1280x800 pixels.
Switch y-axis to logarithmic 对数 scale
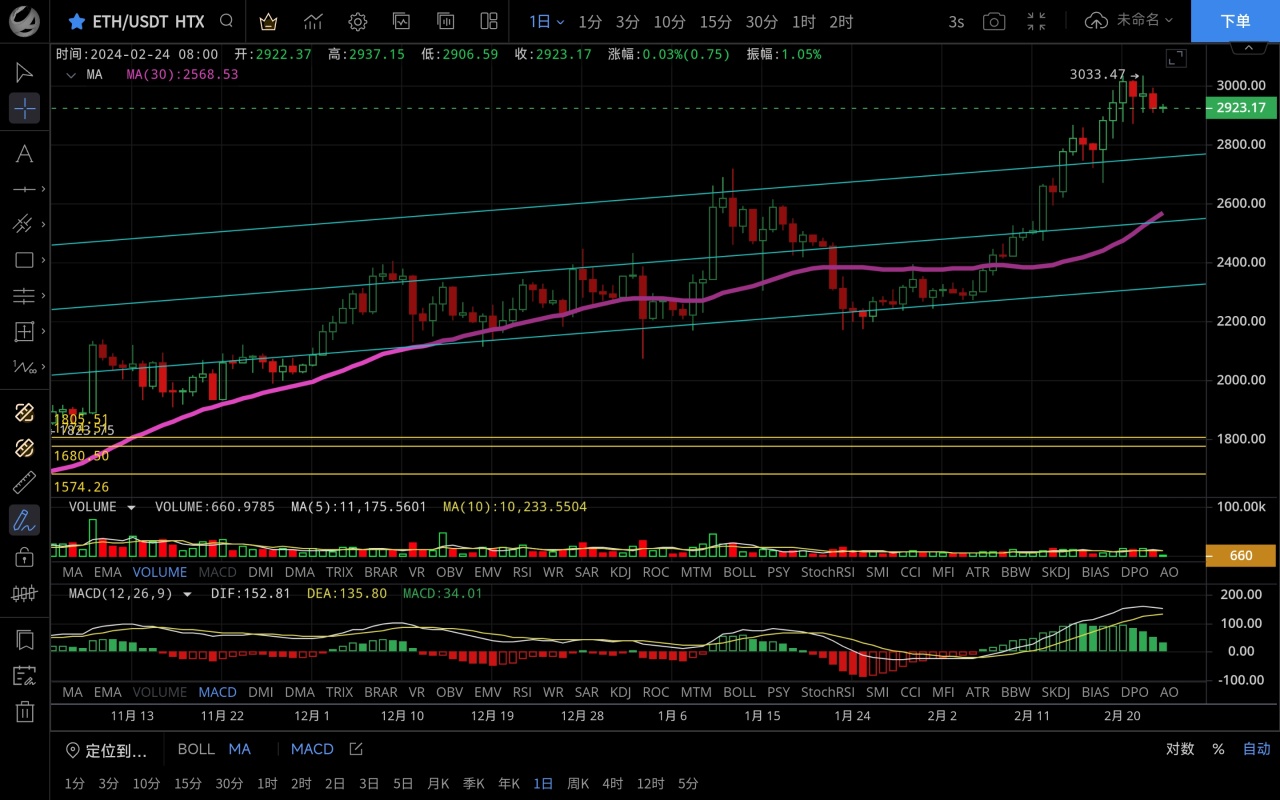coord(1180,749)
